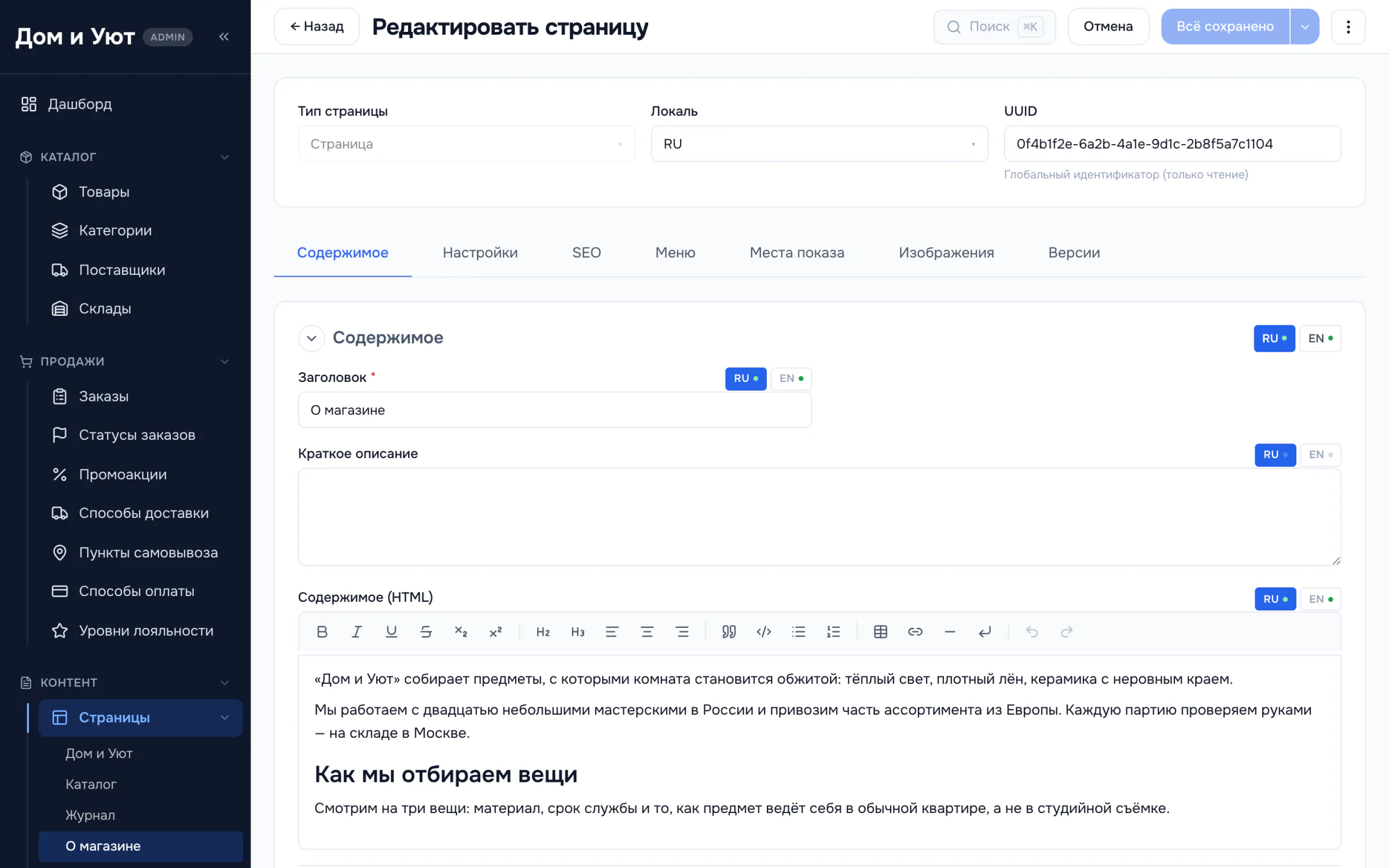The image size is (1389, 868).
Task: Apply strikethrough formatting
Action: [x=426, y=632]
